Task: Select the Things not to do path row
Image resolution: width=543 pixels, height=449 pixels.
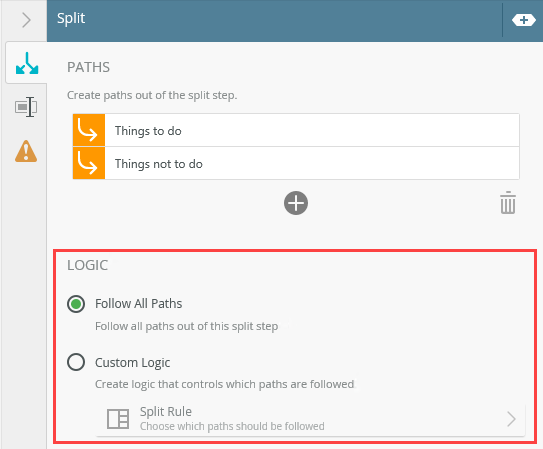Action: (x=296, y=163)
